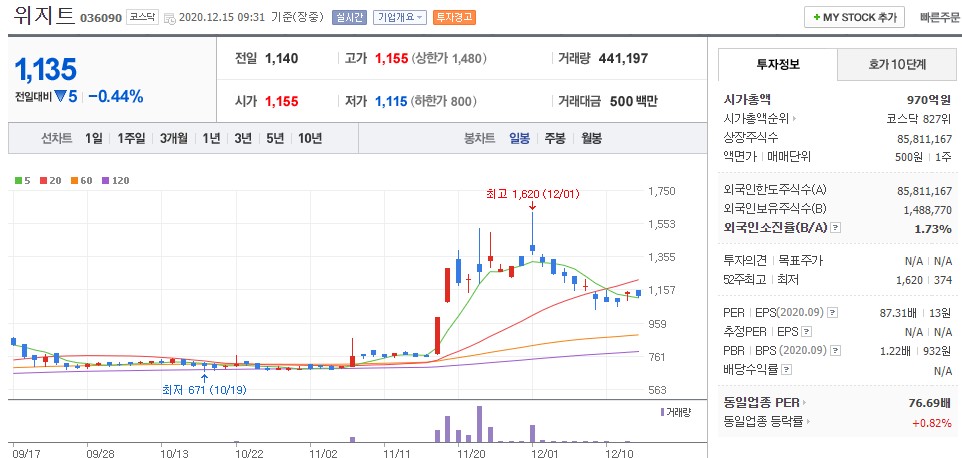Select 일봉 candlestick chart
The width and height of the screenshot is (962, 458).
(520, 139)
